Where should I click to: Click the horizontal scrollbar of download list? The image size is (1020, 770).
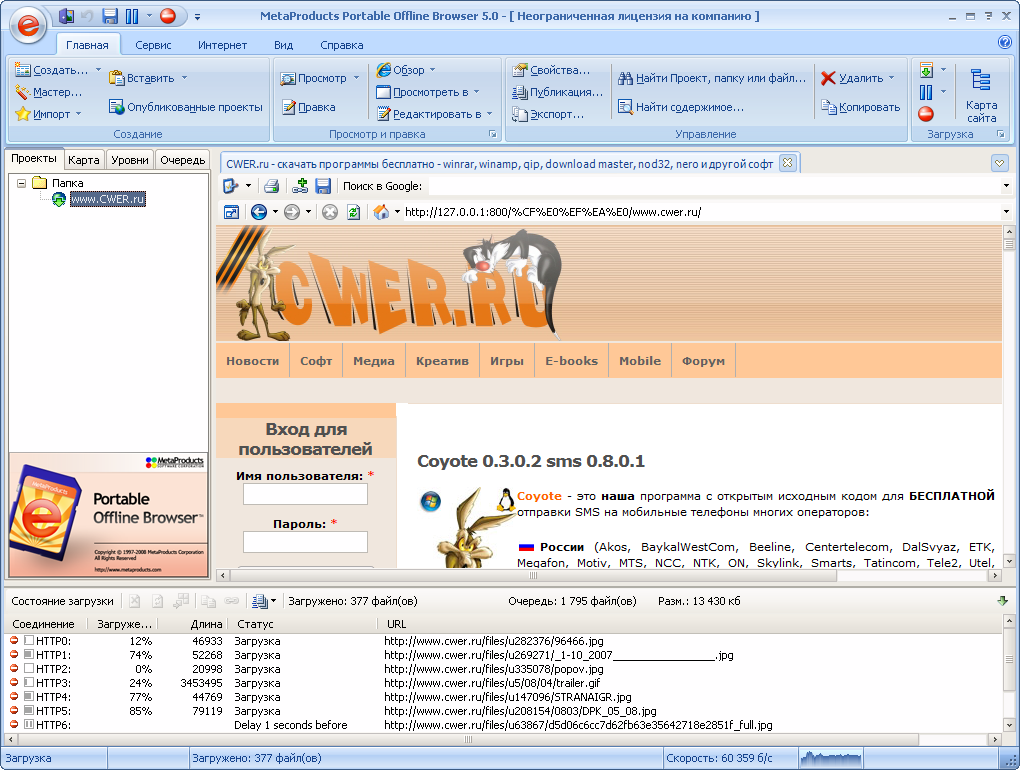click(x=470, y=740)
